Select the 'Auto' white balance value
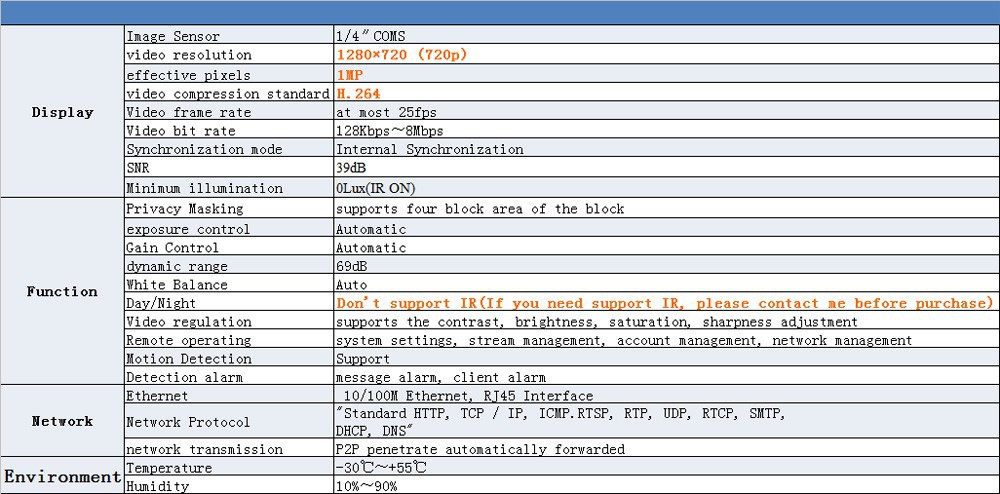The width and height of the screenshot is (1000, 494). click(x=351, y=284)
